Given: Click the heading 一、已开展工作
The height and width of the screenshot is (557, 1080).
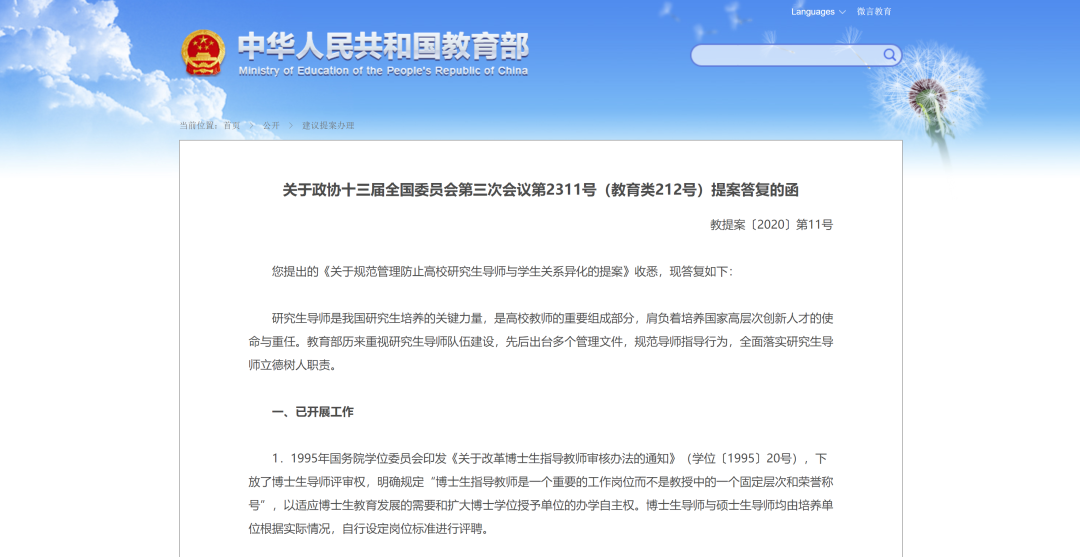Looking at the screenshot, I should [x=313, y=412].
